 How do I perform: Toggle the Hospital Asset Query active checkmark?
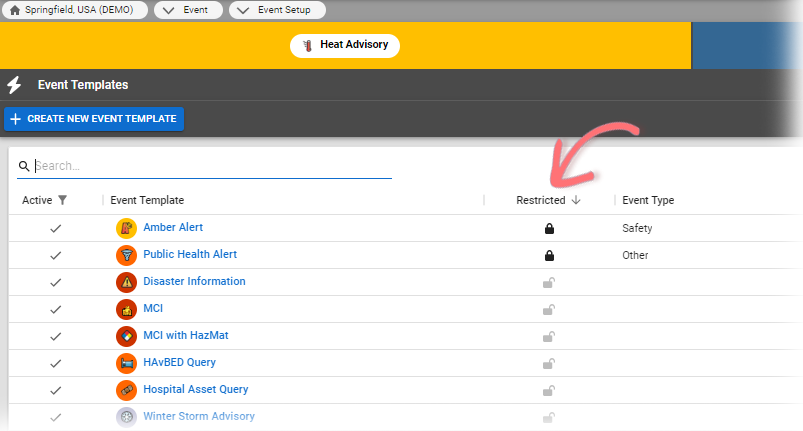point(55,391)
